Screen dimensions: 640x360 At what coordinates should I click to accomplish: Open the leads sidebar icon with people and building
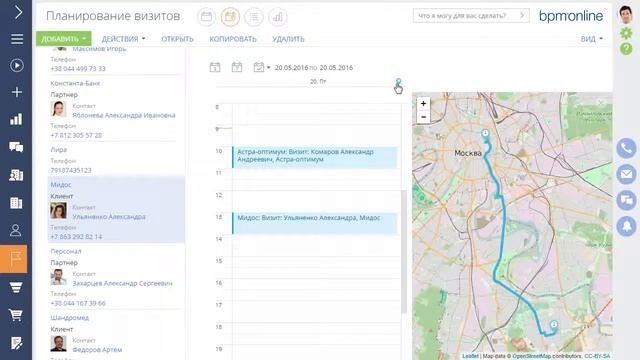coord(16,175)
